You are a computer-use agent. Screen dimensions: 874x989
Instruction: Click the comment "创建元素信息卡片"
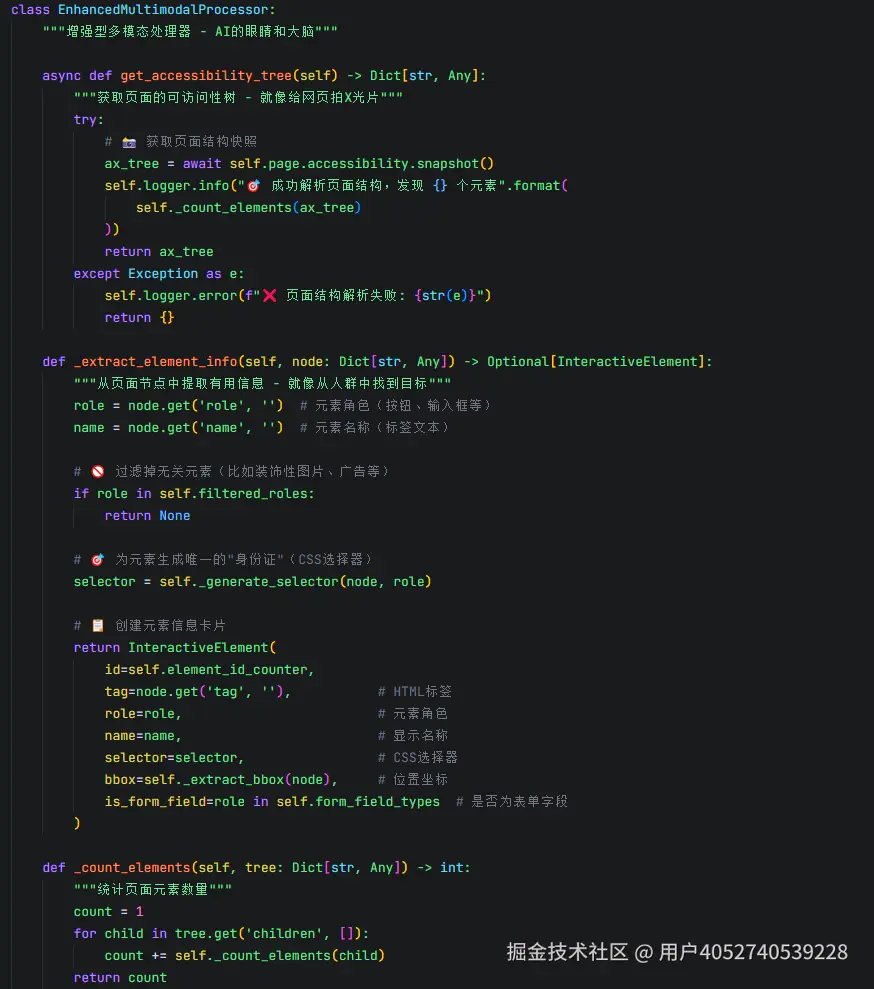(170, 626)
